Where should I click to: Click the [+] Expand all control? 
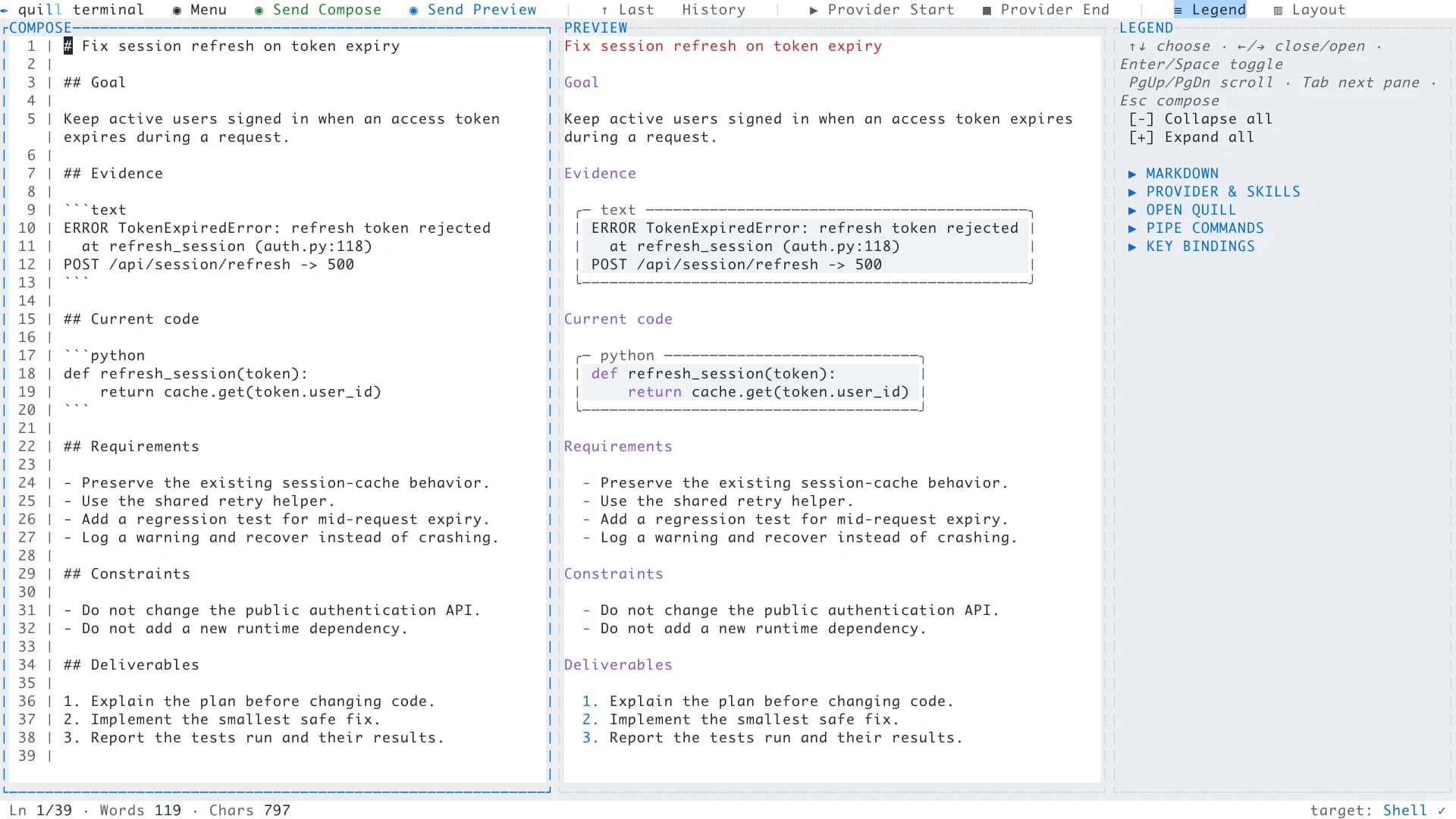click(1191, 137)
